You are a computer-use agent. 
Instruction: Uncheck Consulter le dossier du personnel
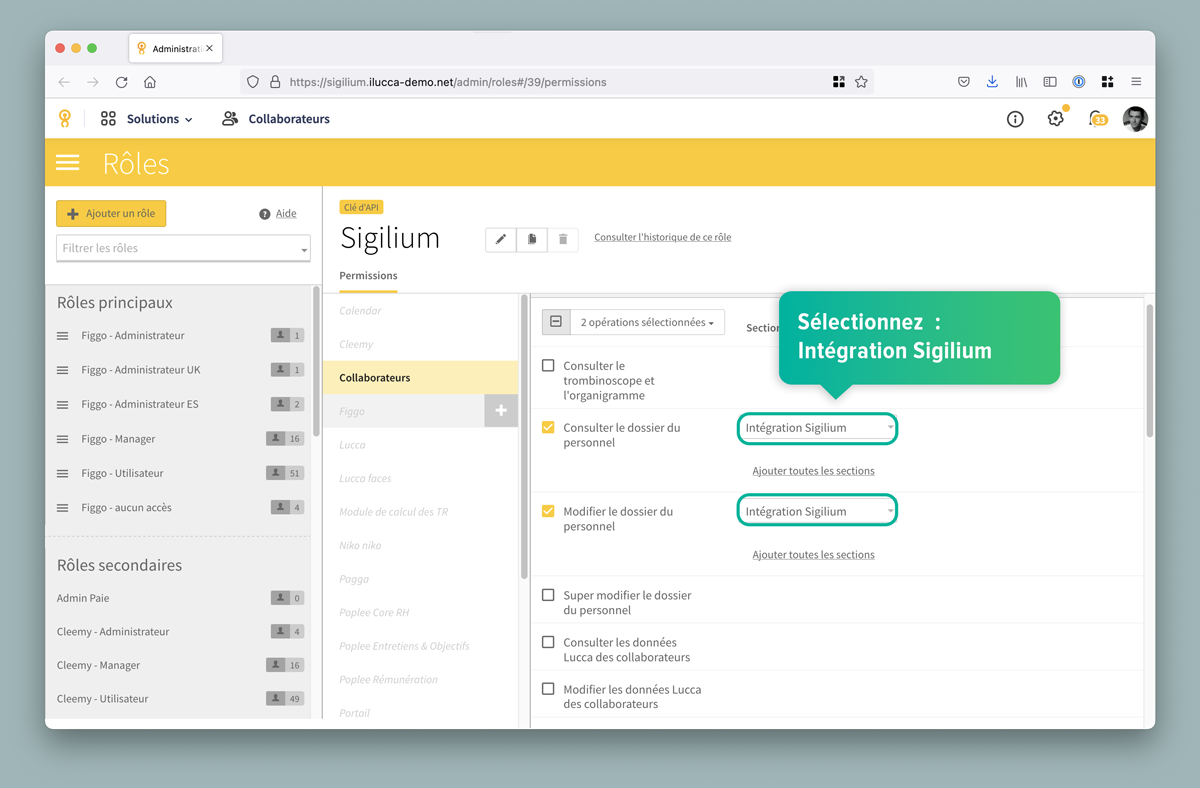coord(548,427)
